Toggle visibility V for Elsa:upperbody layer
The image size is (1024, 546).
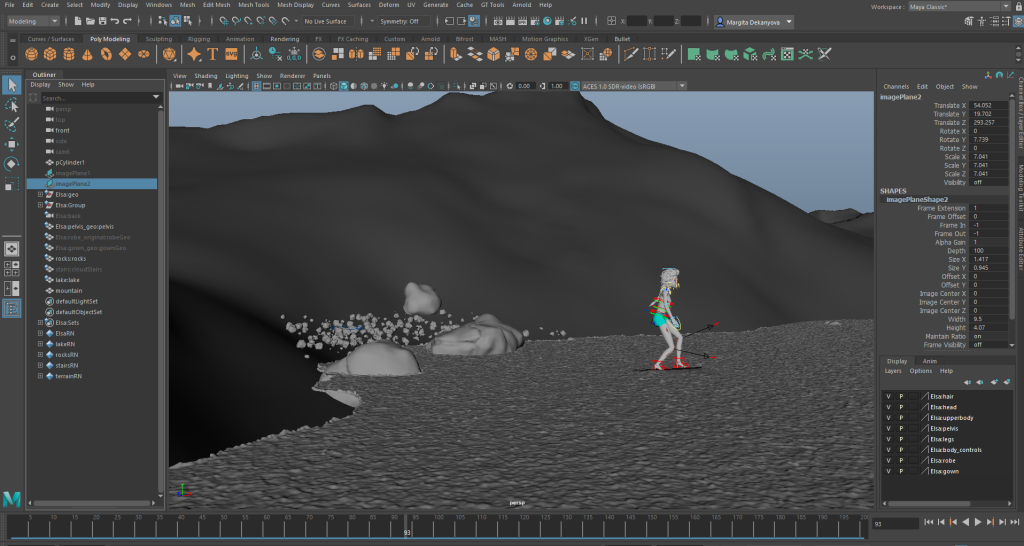coord(888,418)
